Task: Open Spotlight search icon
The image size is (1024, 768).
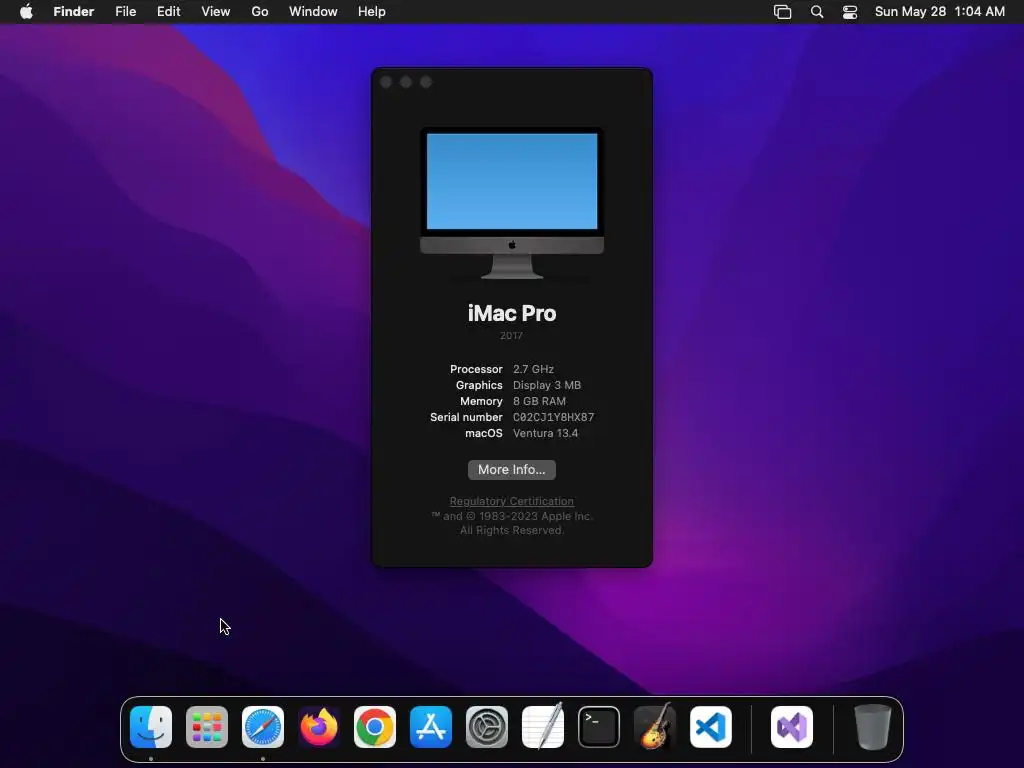Action: tap(816, 12)
